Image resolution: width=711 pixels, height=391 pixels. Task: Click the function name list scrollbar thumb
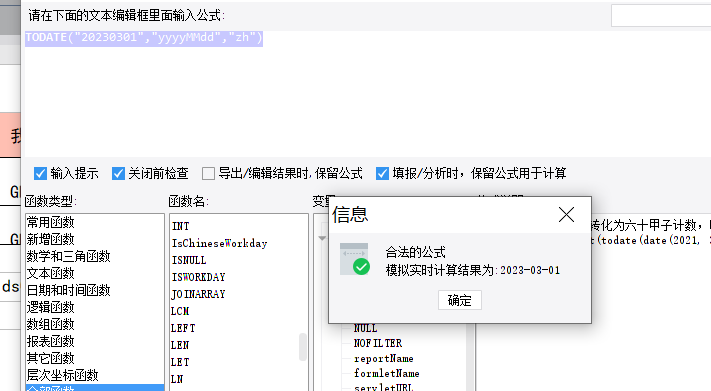(302, 347)
